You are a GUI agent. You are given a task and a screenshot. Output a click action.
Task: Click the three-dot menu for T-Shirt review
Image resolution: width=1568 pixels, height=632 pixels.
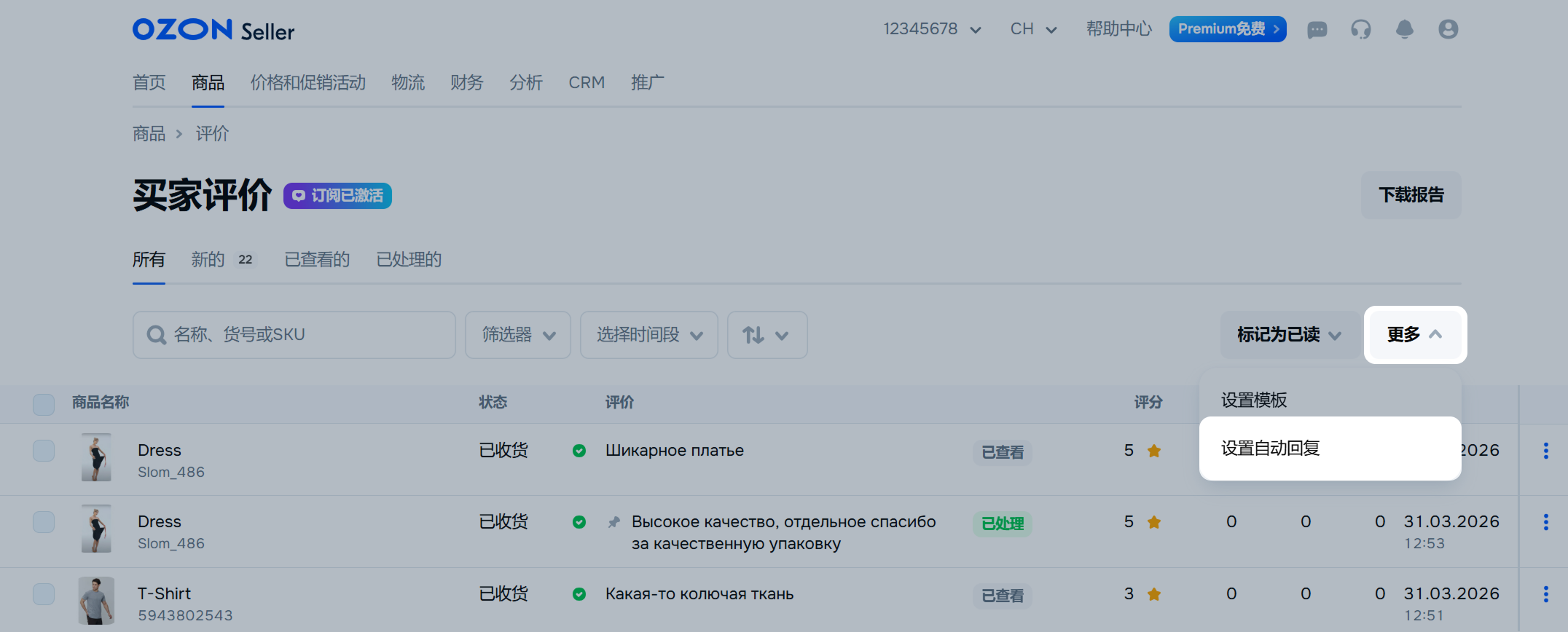click(x=1545, y=594)
